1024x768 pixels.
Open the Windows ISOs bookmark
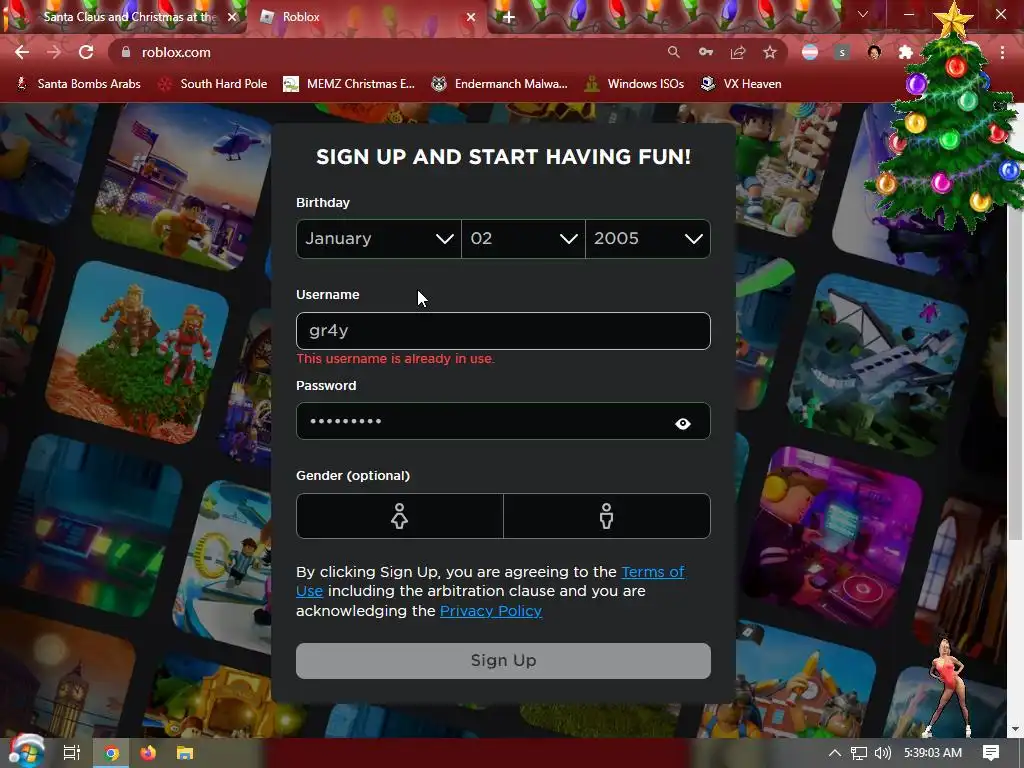635,84
